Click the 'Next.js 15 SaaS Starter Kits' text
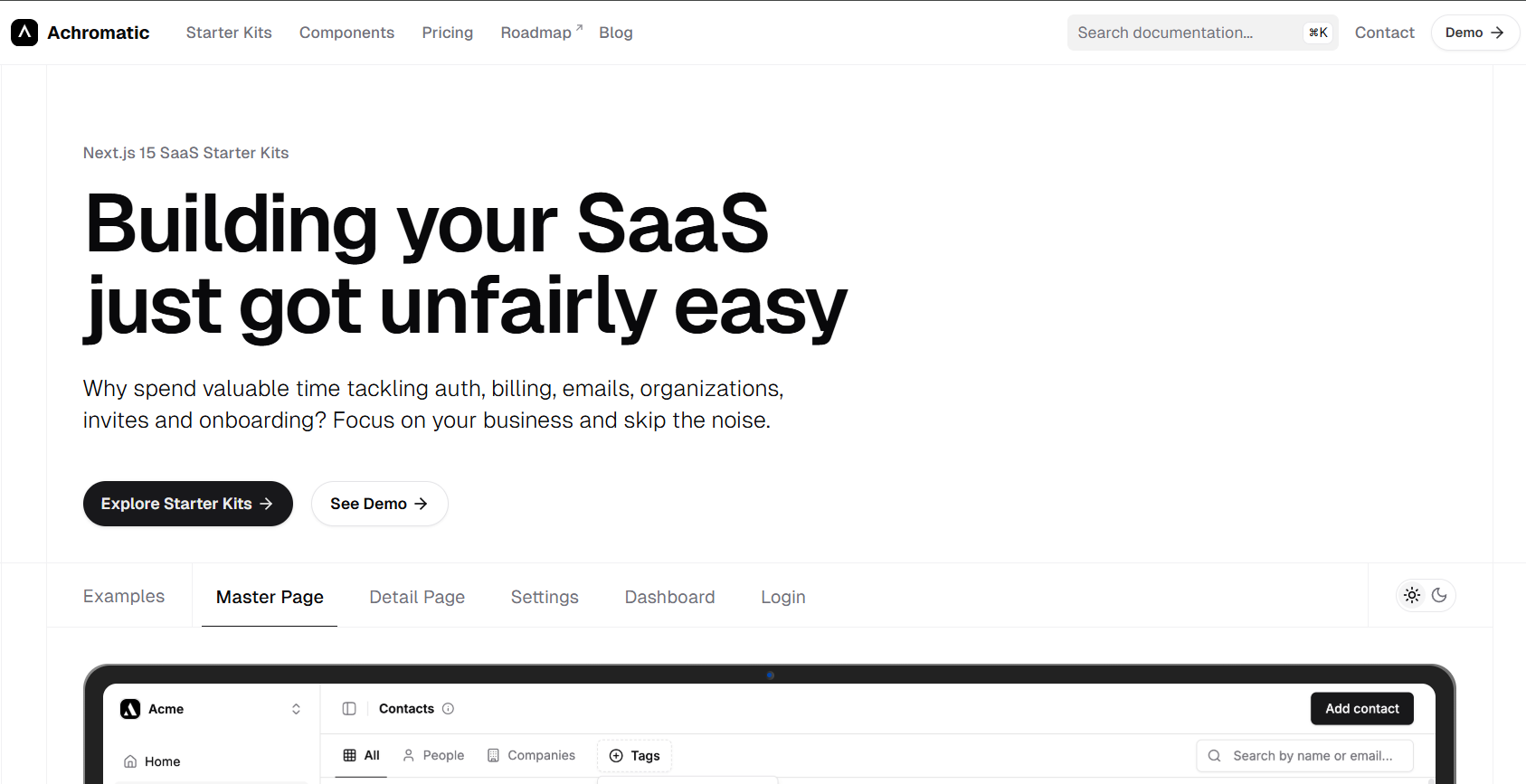The height and width of the screenshot is (784, 1526). pyautogui.click(x=186, y=153)
